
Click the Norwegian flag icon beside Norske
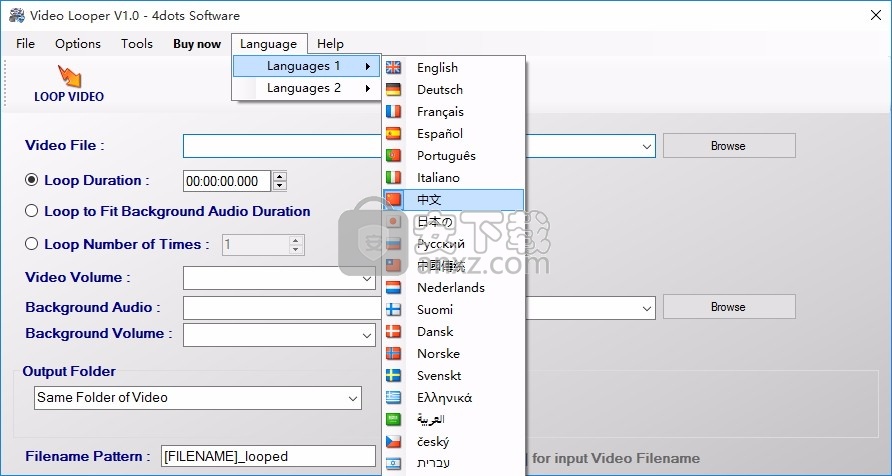coord(393,354)
